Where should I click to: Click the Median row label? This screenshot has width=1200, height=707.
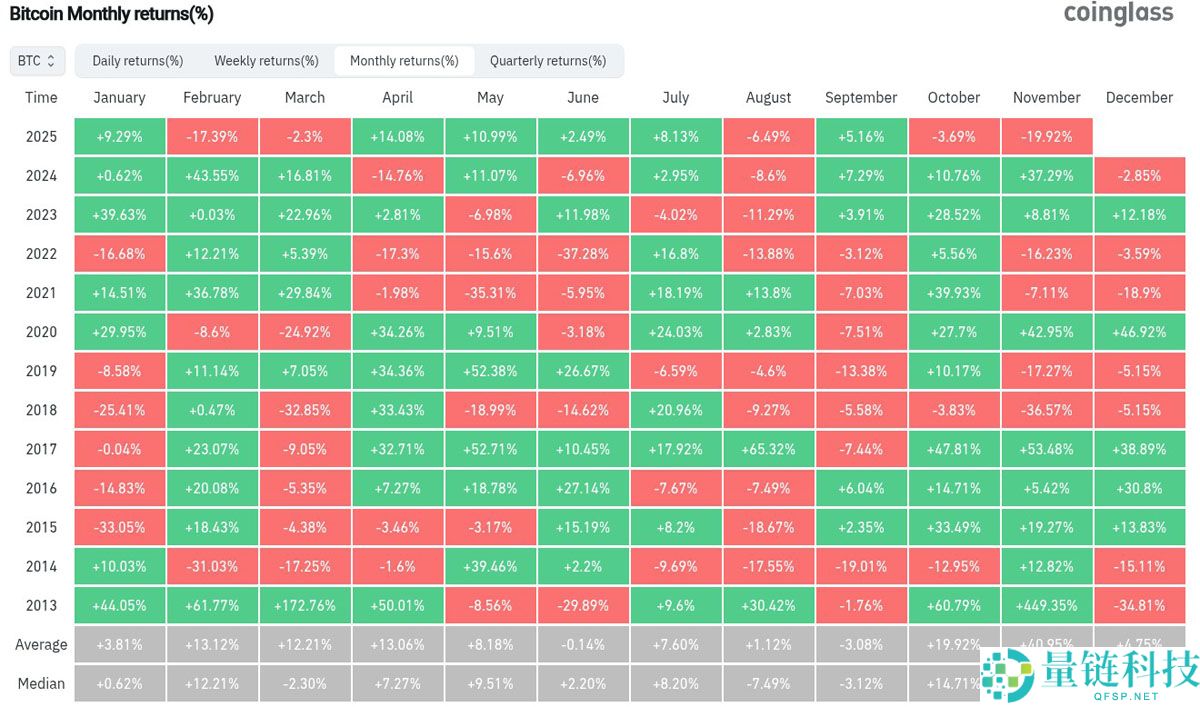pos(41,684)
